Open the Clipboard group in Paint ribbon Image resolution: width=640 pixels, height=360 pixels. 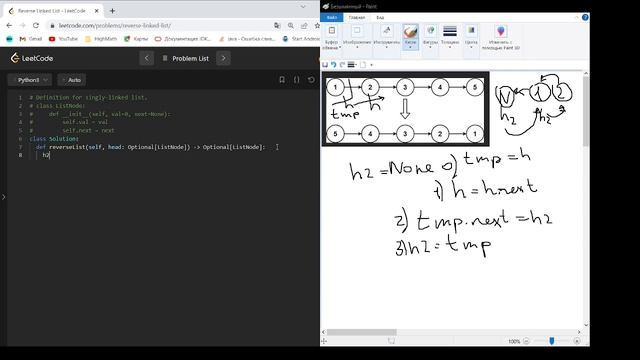(x=331, y=37)
